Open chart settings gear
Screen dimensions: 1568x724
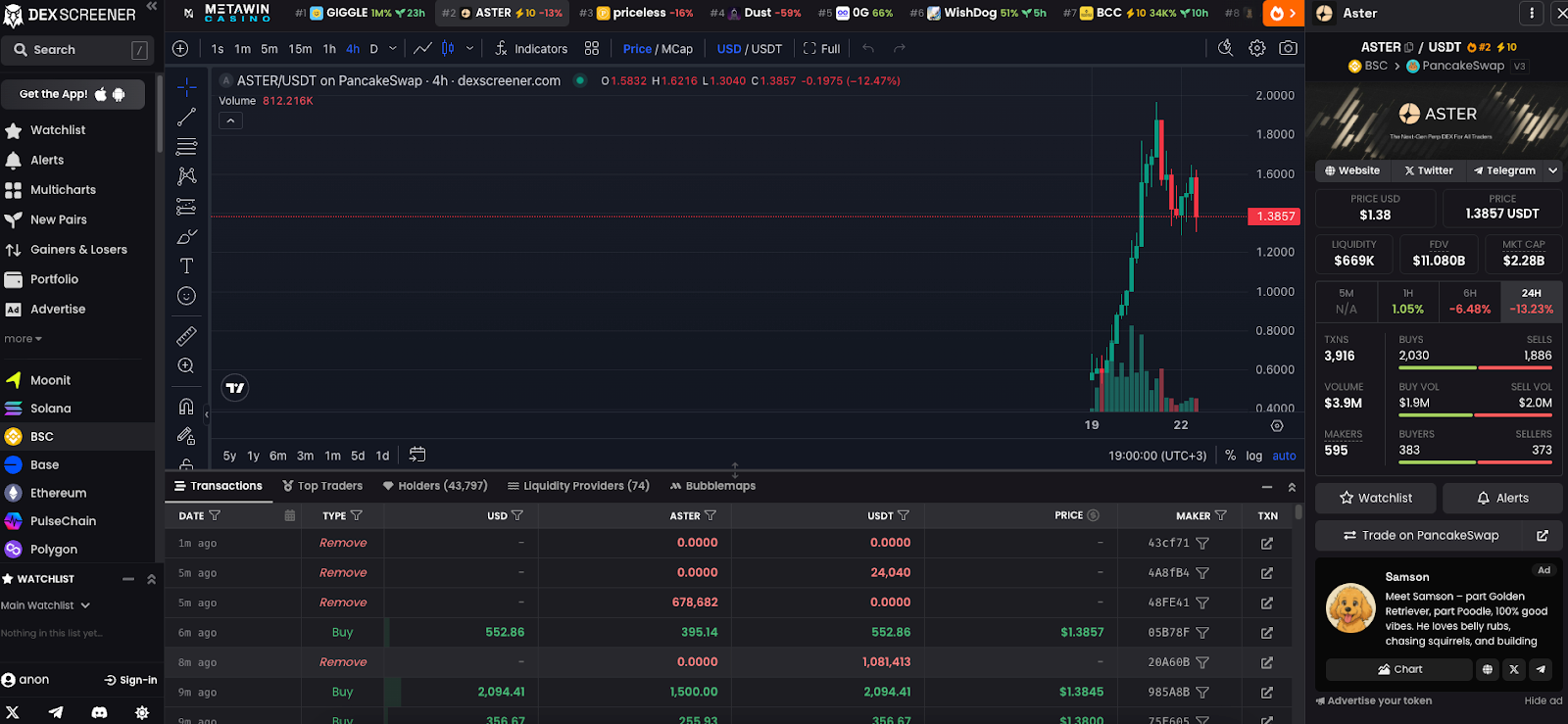1257,48
